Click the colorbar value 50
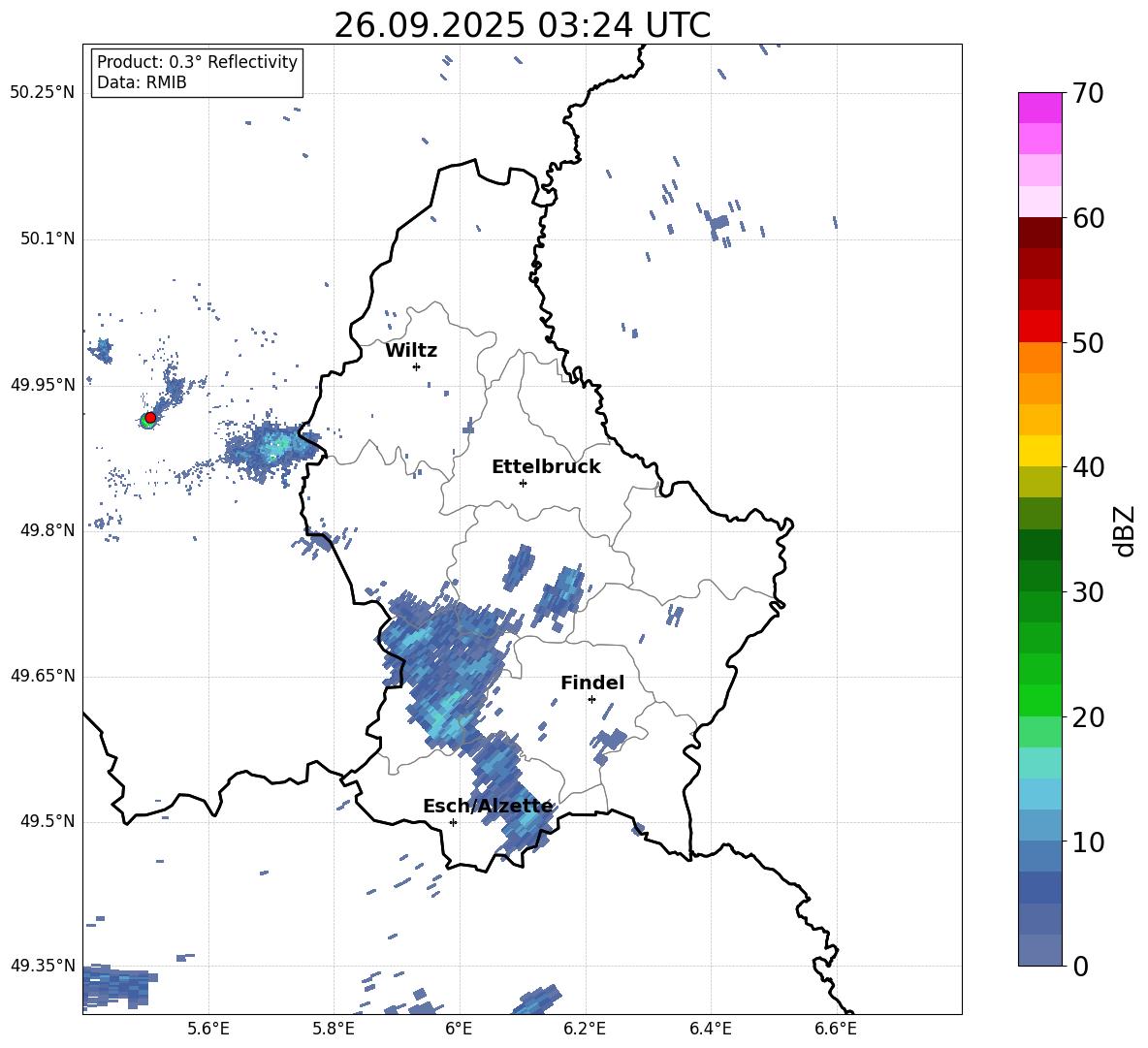The height and width of the screenshot is (1048, 1148). (1088, 342)
